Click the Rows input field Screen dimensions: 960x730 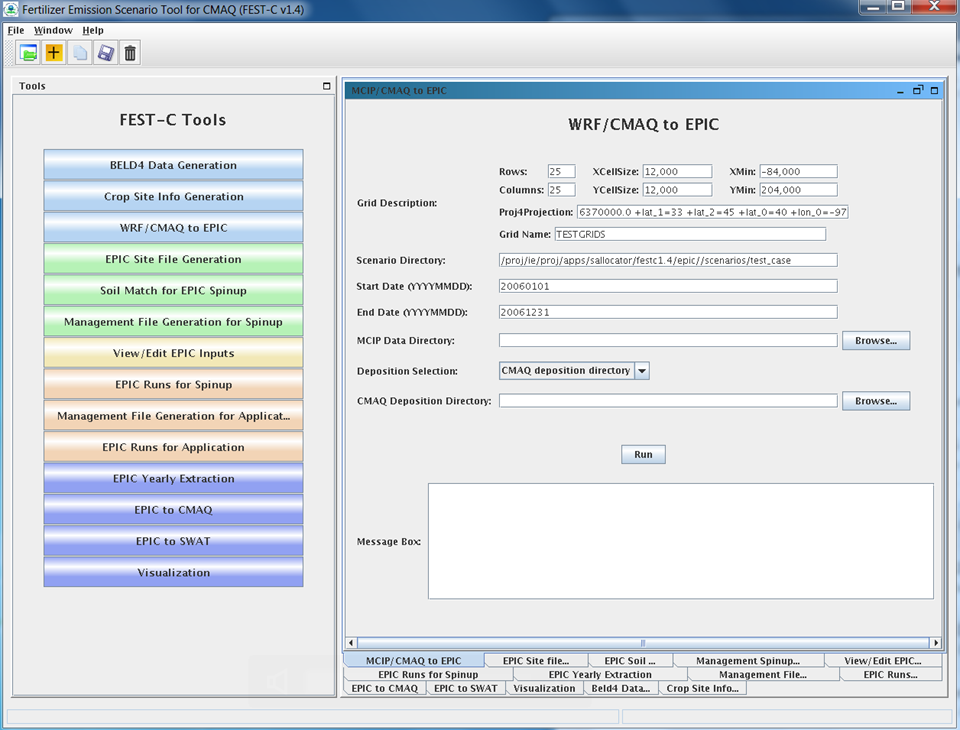pos(561,171)
